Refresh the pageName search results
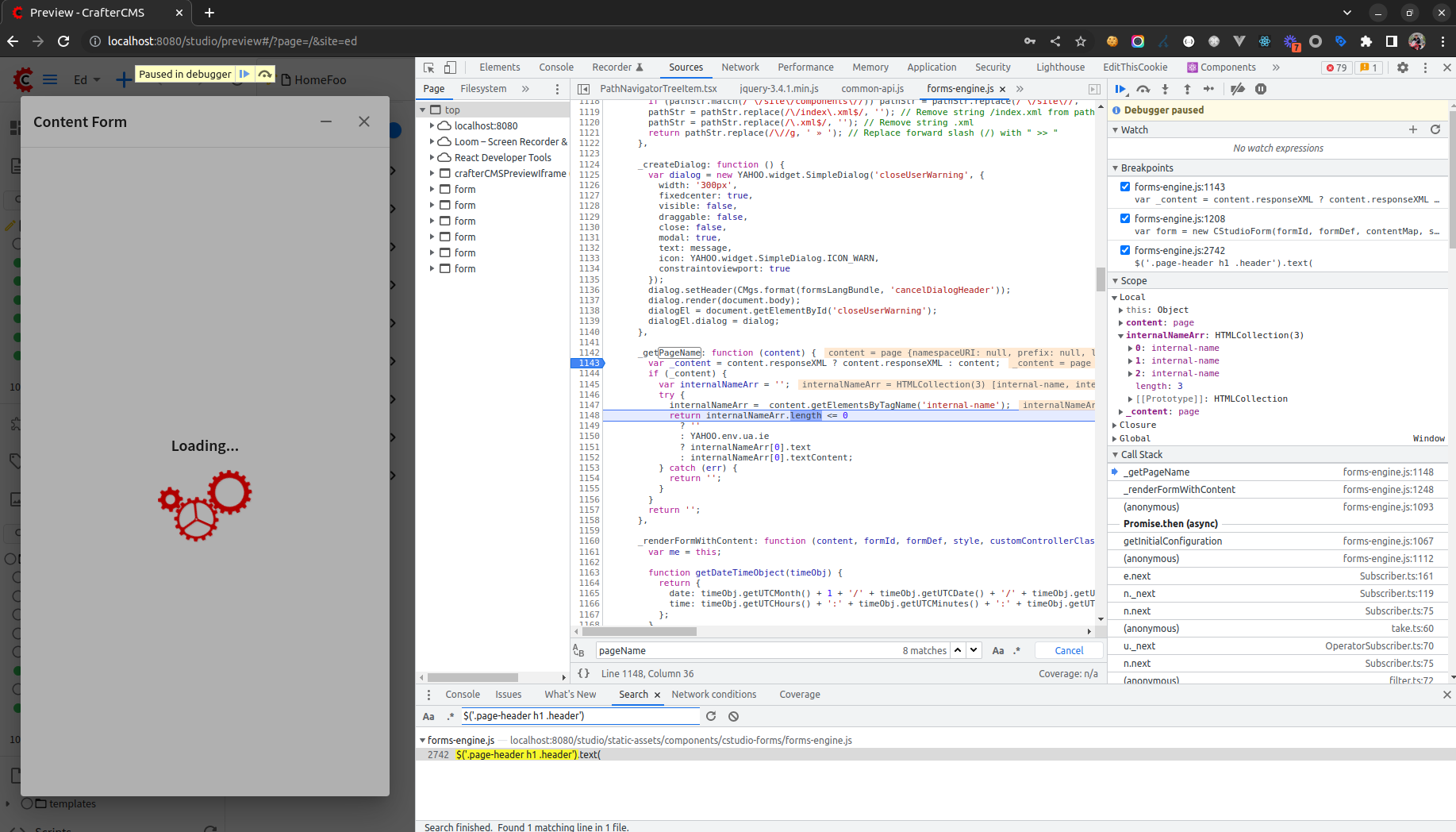The height and width of the screenshot is (832, 1456). (x=711, y=715)
